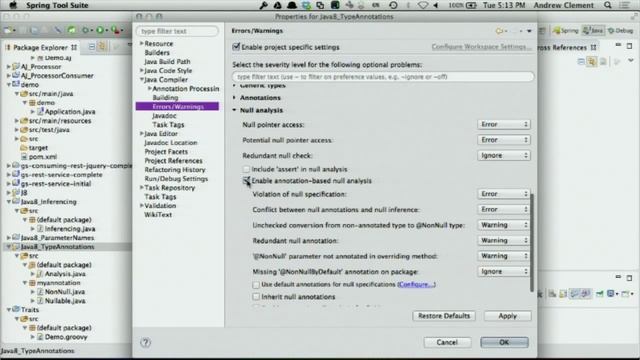Open Redundant null annotation dropdown
The image size is (640, 360).
tap(504, 240)
